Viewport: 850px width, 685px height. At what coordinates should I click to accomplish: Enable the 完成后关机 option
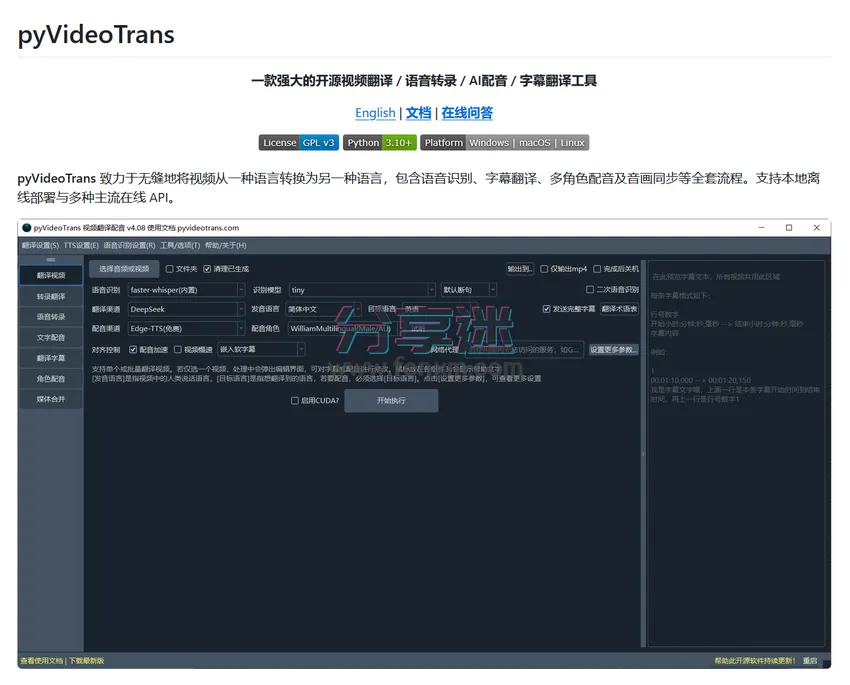tap(597, 269)
